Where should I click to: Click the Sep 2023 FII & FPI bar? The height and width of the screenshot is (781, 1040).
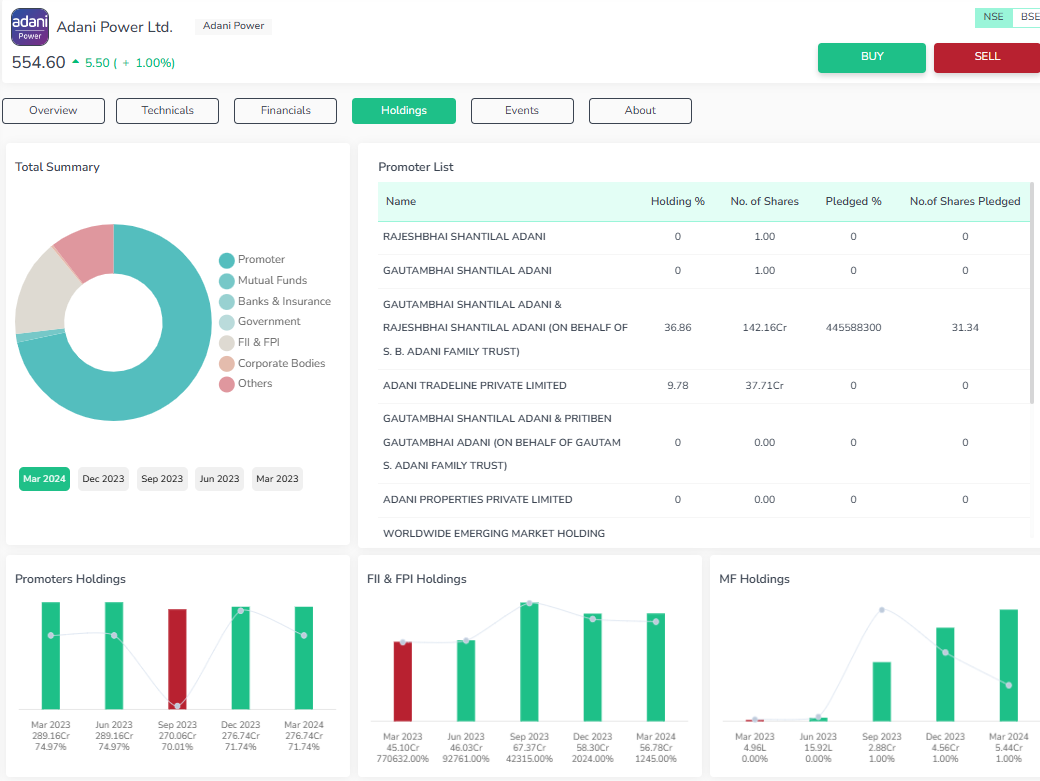coord(529,662)
